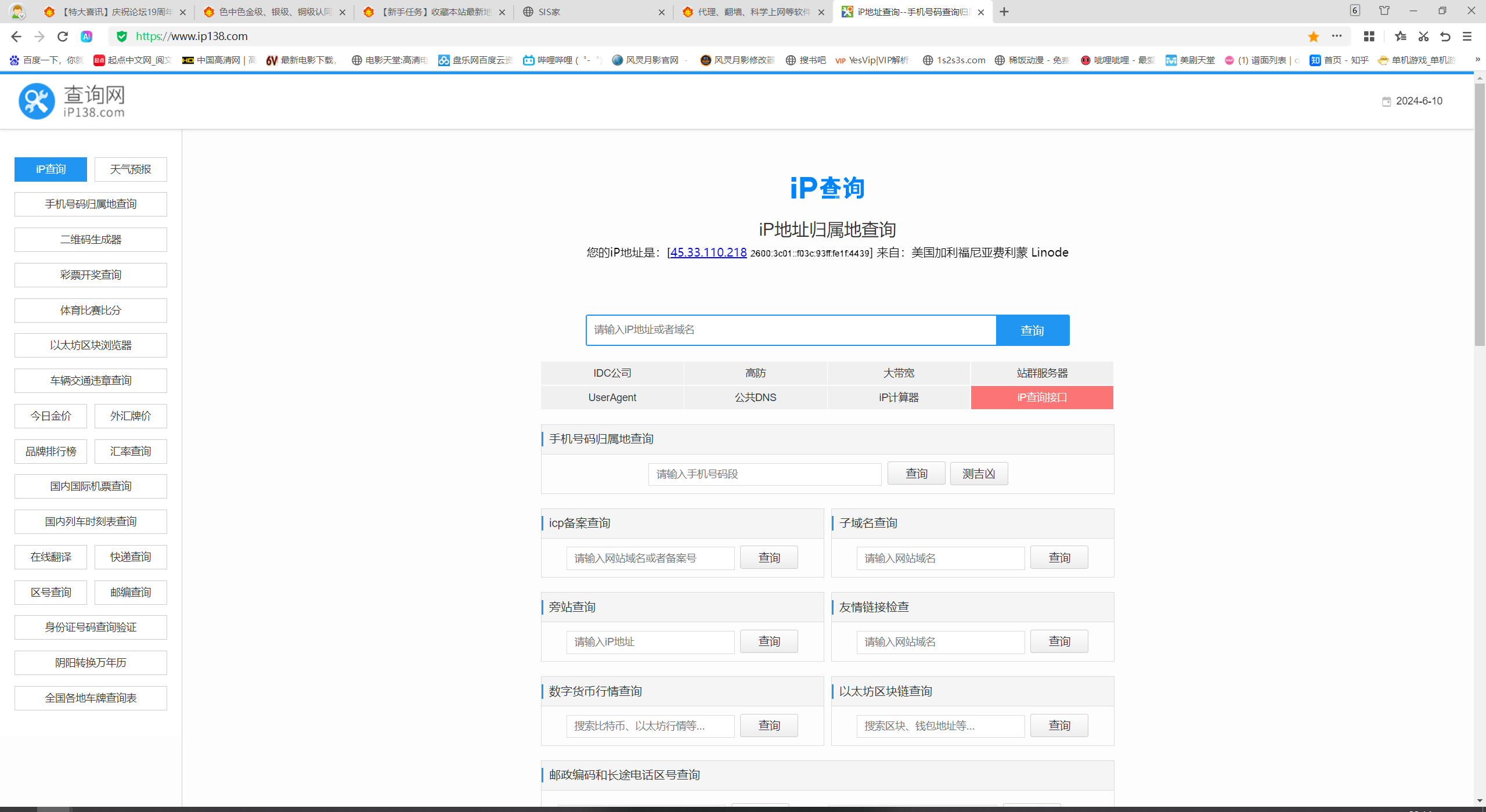Click the scissors screenshot tool icon
1486x812 pixels.
[1423, 37]
